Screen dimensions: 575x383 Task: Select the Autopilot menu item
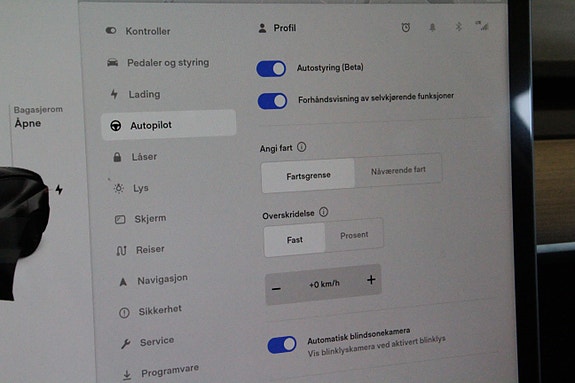click(169, 125)
